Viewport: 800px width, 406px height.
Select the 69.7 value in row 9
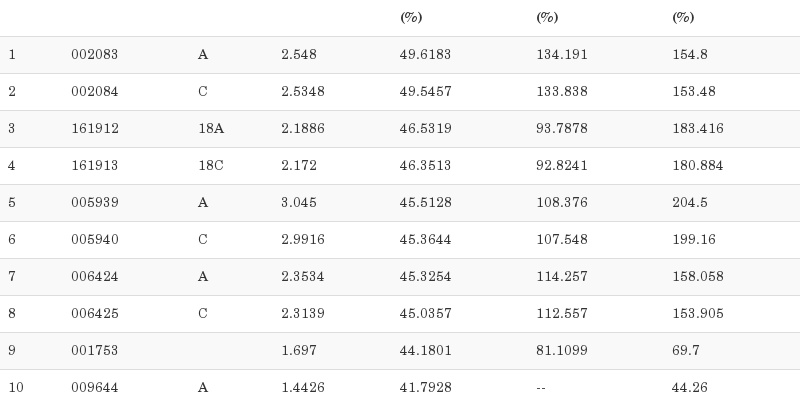pyautogui.click(x=685, y=351)
